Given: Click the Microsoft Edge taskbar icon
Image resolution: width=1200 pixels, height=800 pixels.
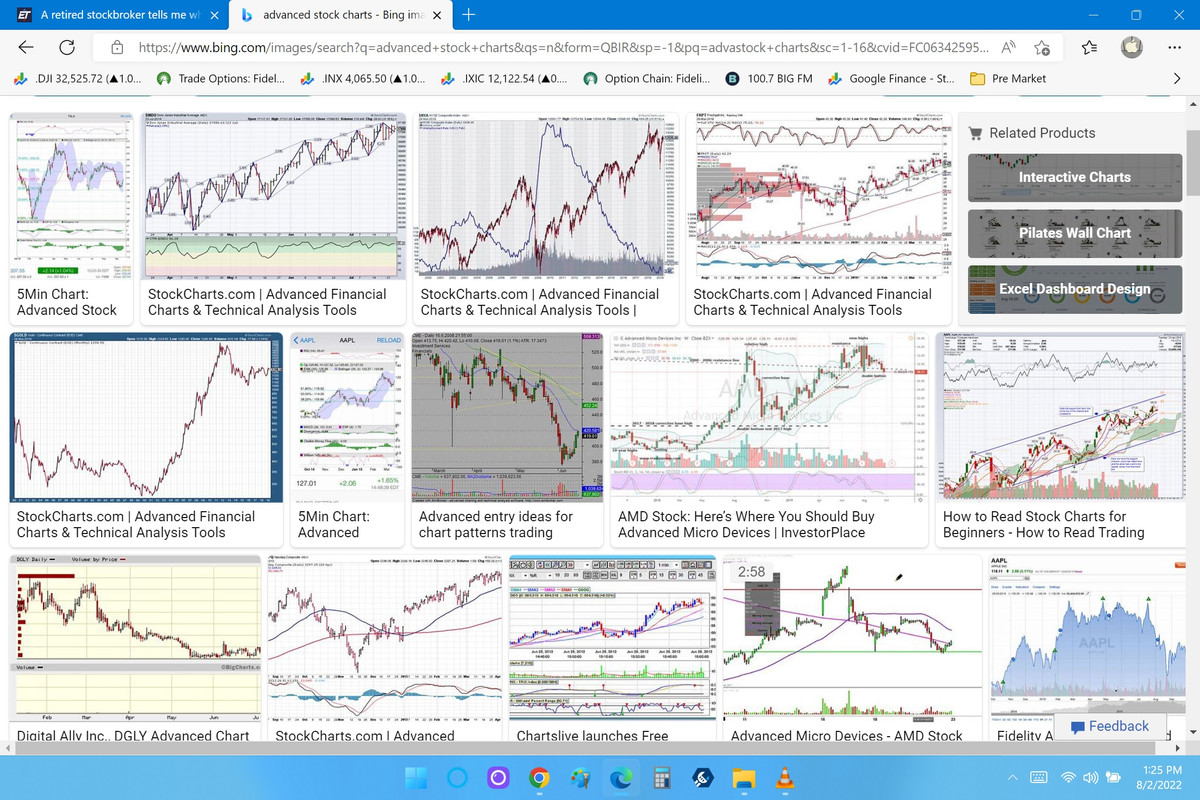Looking at the screenshot, I should click(x=620, y=778).
